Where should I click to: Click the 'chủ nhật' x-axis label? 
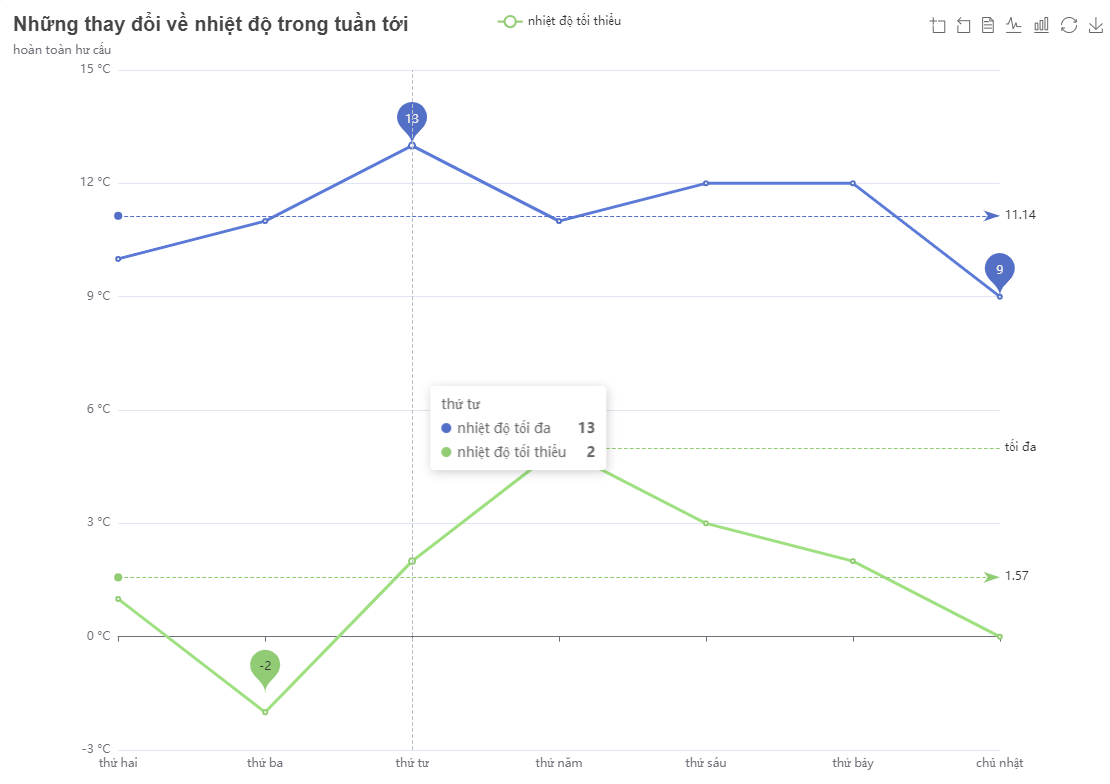[x=999, y=764]
